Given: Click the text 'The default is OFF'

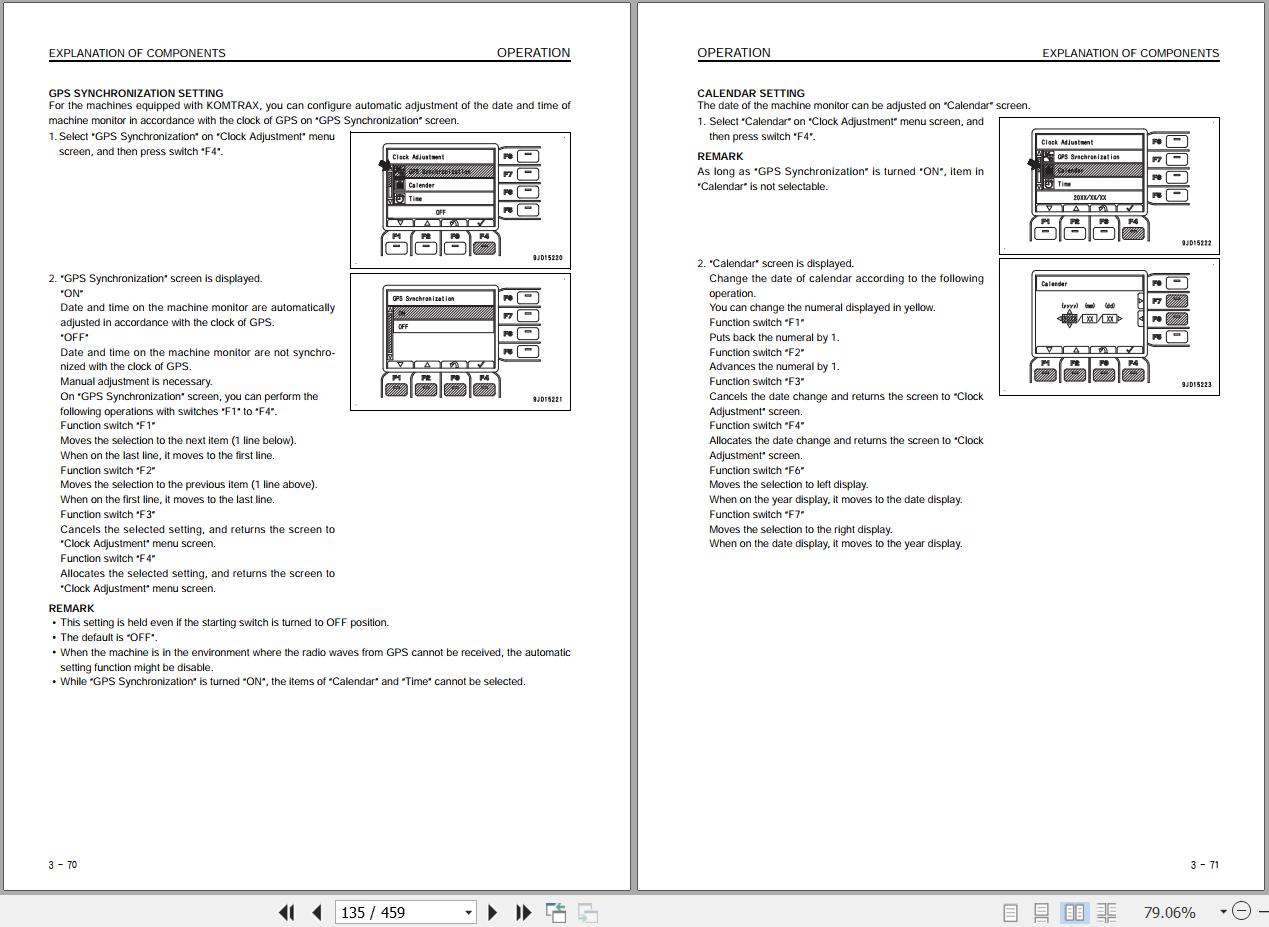Looking at the screenshot, I should (x=108, y=637).
